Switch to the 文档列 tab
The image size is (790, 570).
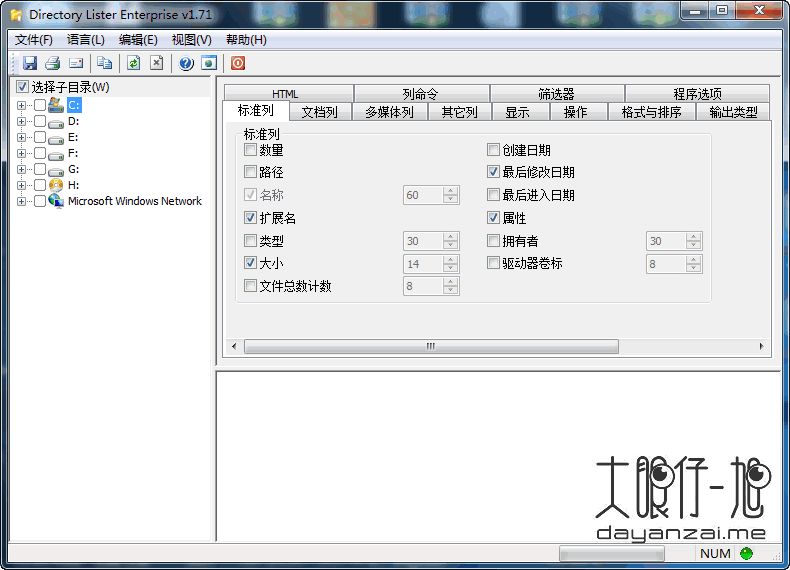point(320,112)
